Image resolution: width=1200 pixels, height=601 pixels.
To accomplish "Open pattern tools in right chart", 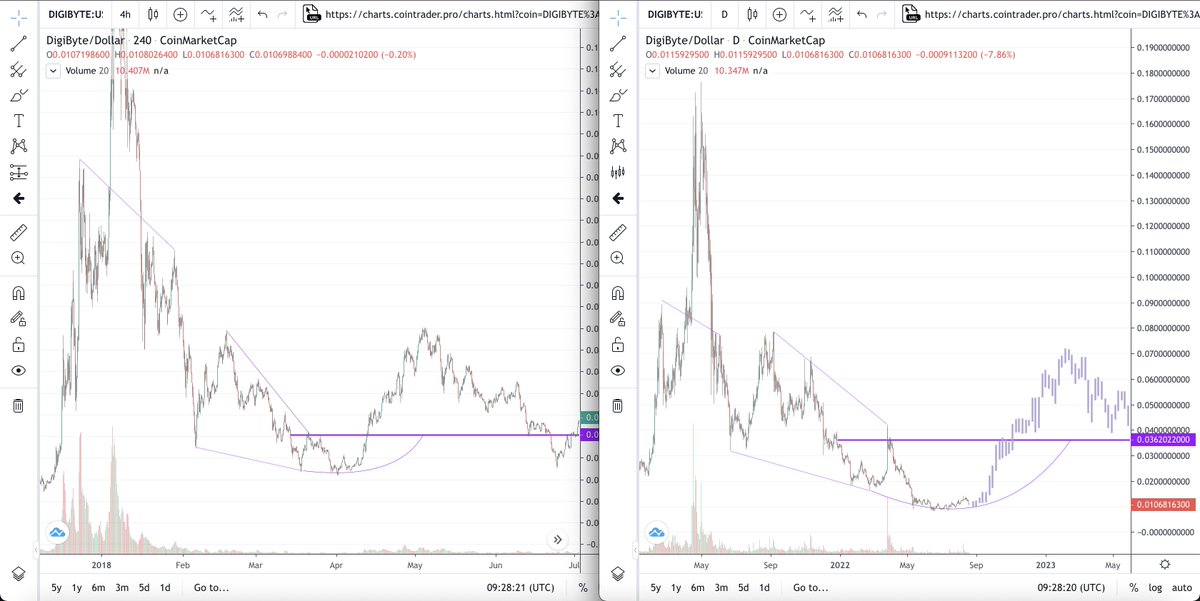I will tap(618, 147).
